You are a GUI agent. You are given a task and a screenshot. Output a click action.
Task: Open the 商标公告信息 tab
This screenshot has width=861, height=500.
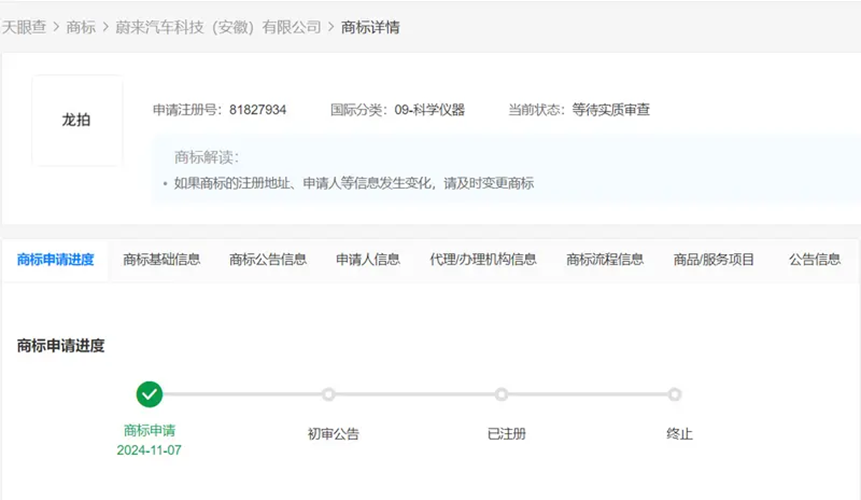(268, 259)
